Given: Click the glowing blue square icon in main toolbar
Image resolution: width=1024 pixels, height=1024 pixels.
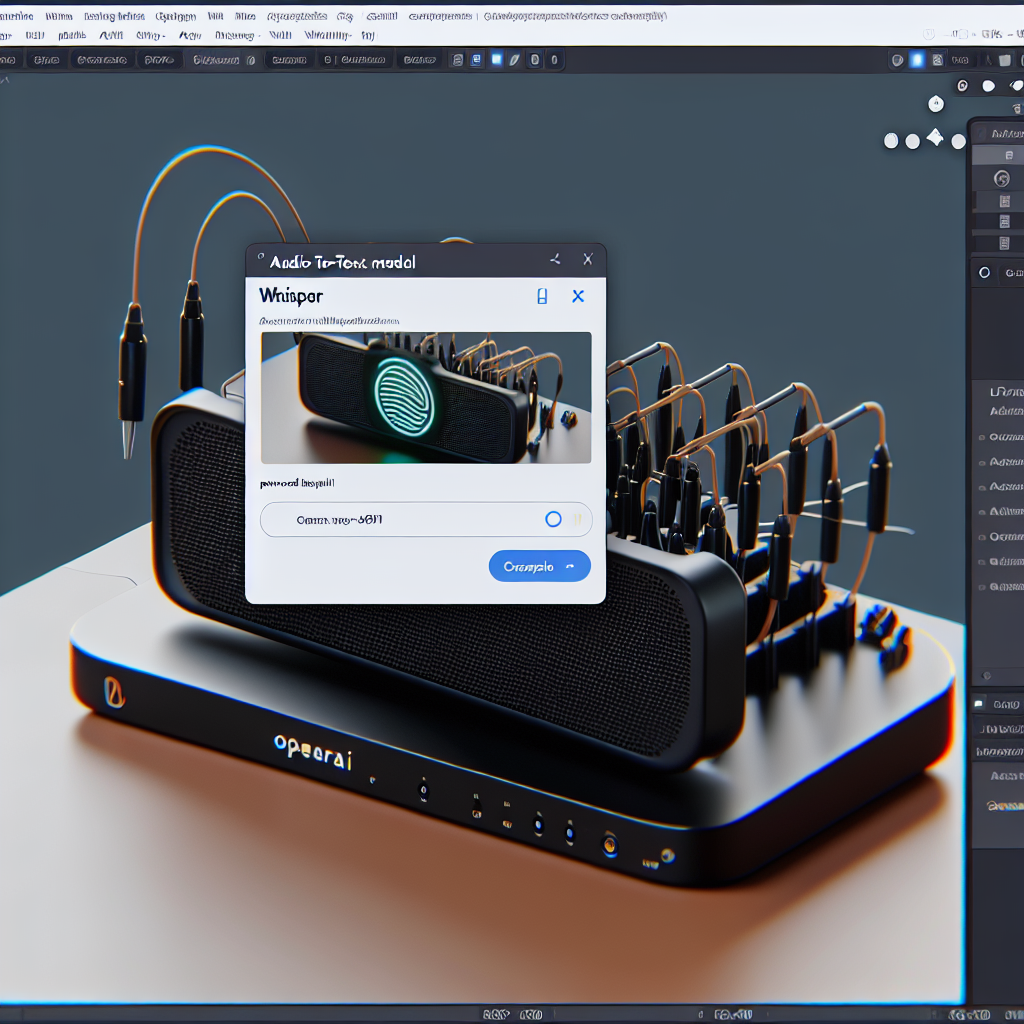Looking at the screenshot, I should tap(496, 59).
